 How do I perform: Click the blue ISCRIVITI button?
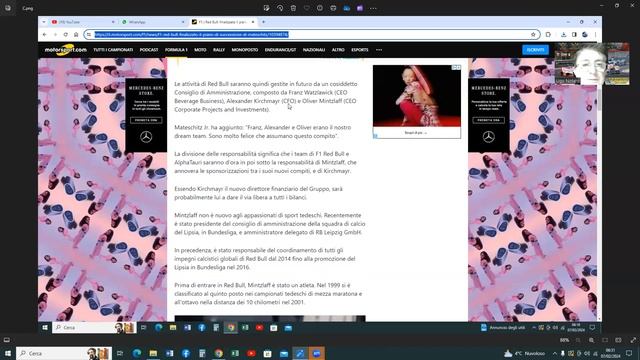pyautogui.click(x=536, y=50)
